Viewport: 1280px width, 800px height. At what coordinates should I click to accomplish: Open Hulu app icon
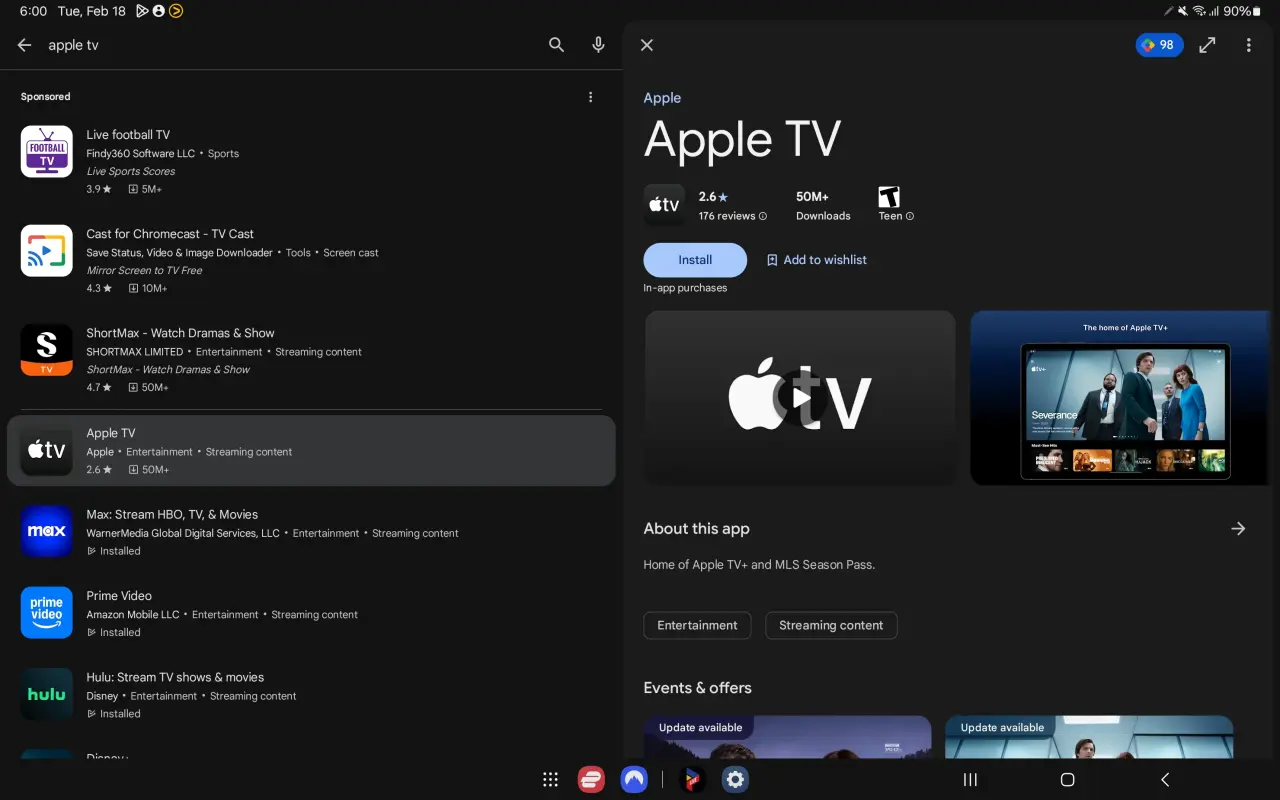coord(47,694)
